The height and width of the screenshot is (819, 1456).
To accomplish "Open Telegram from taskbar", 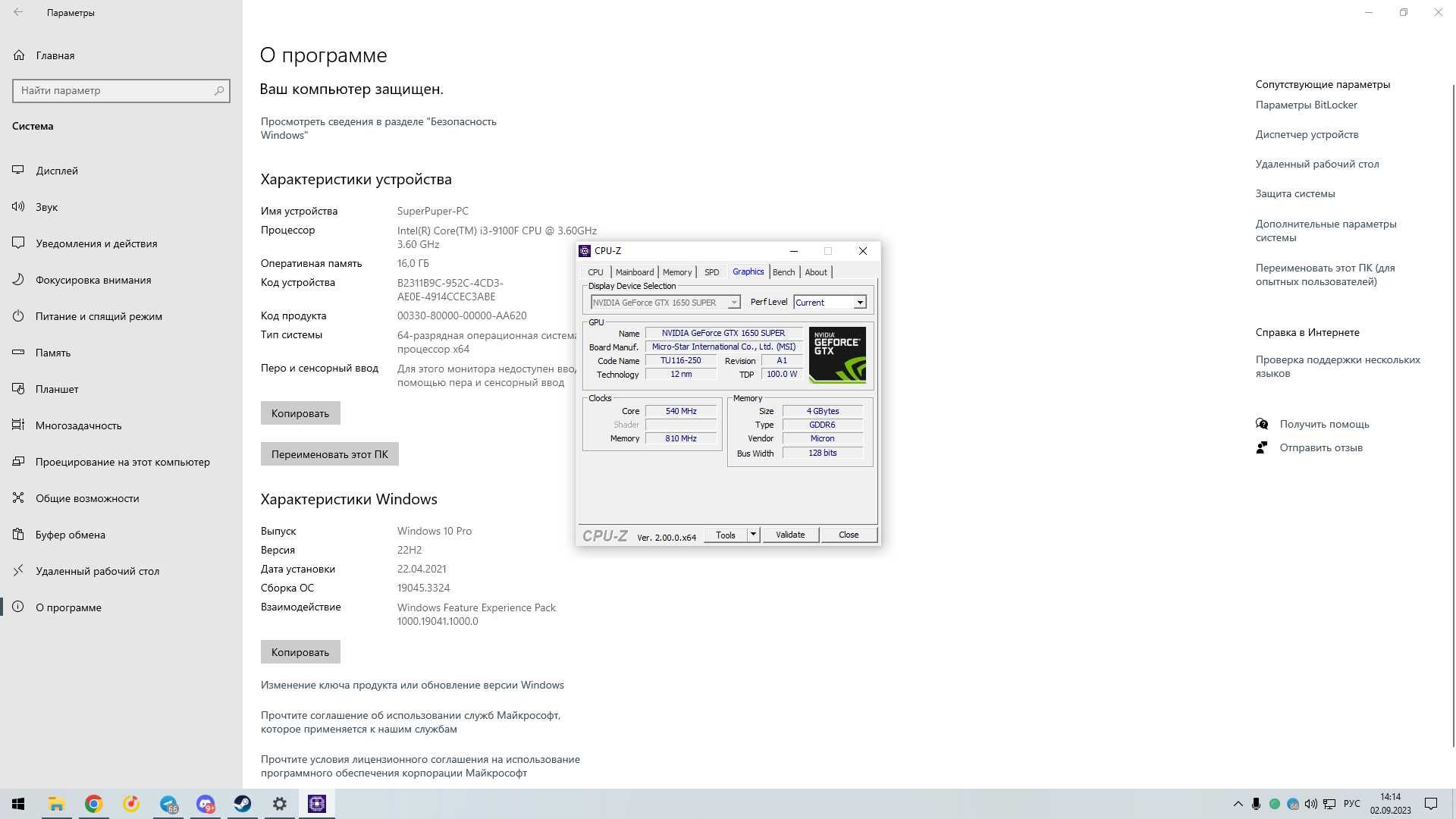I will (168, 804).
